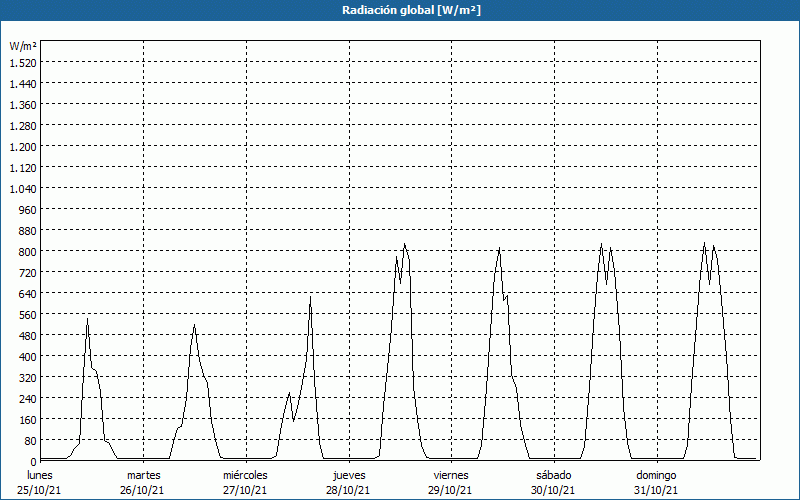Screen dimensions: 800x500
Task: Click the 'Radiación global [W/m²]' chart title
Action: [411, 10]
